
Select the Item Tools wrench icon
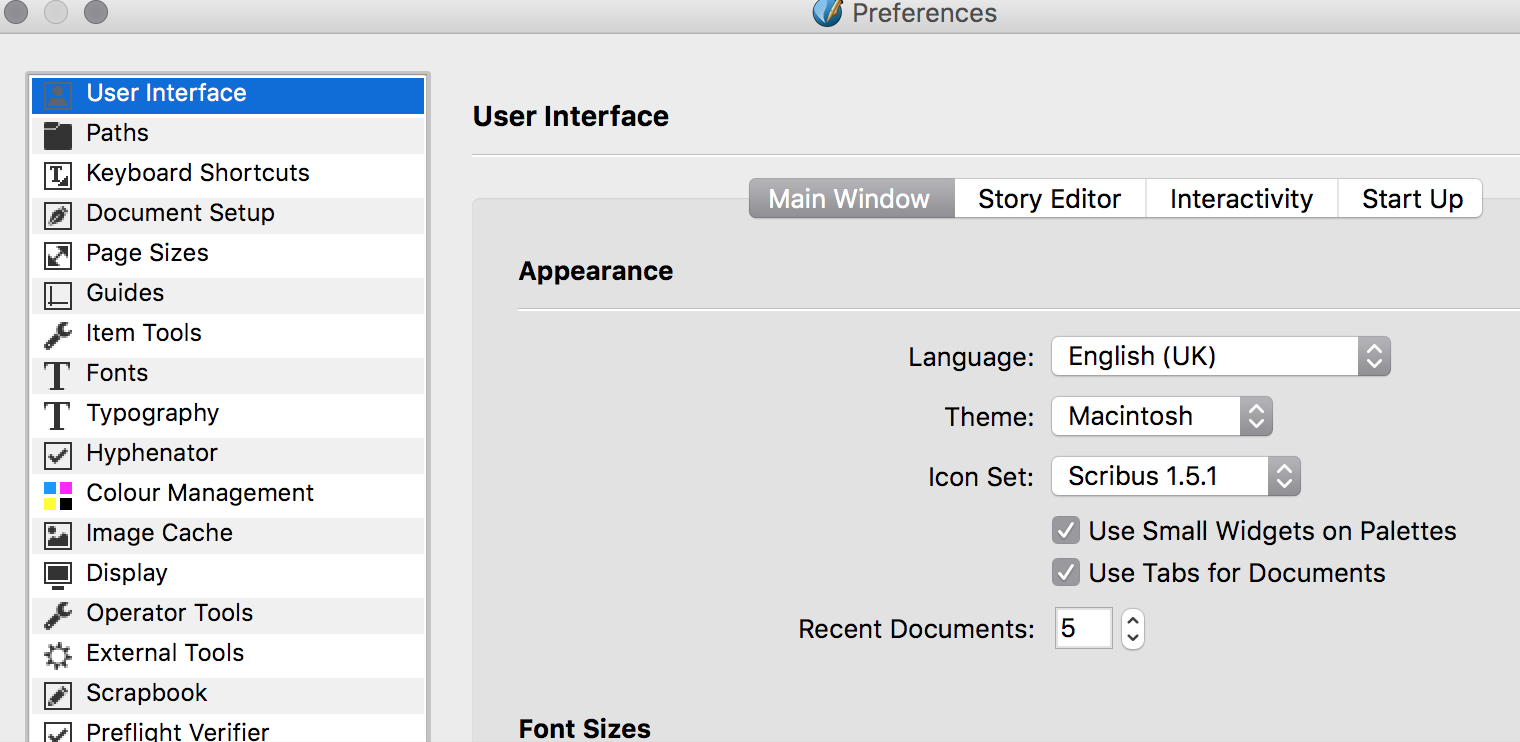click(58, 334)
